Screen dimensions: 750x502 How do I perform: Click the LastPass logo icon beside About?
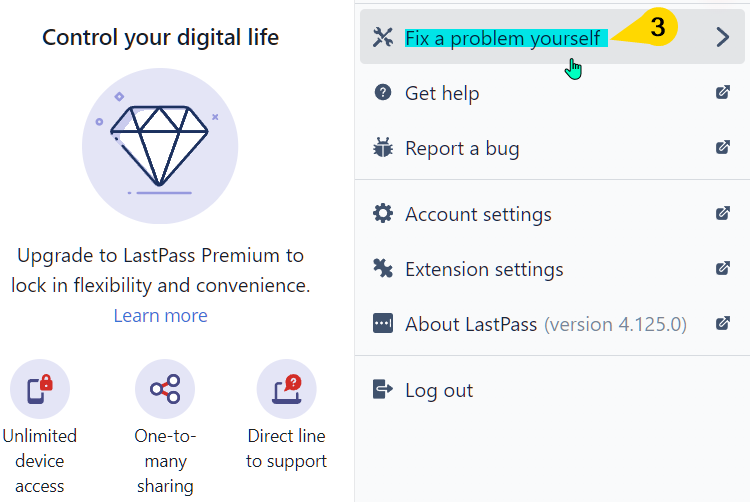point(383,323)
